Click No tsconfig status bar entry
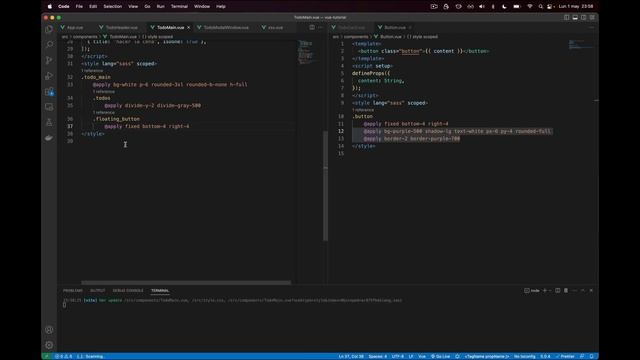The width and height of the screenshot is (640, 360). (x=524, y=356)
